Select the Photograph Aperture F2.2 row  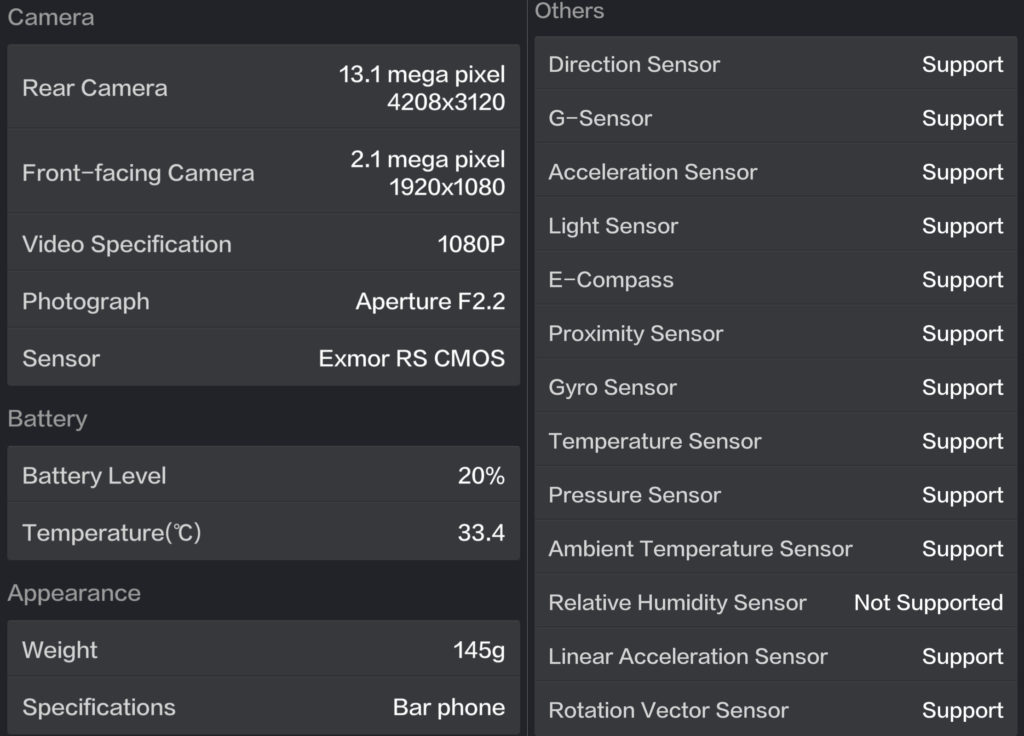pos(263,300)
